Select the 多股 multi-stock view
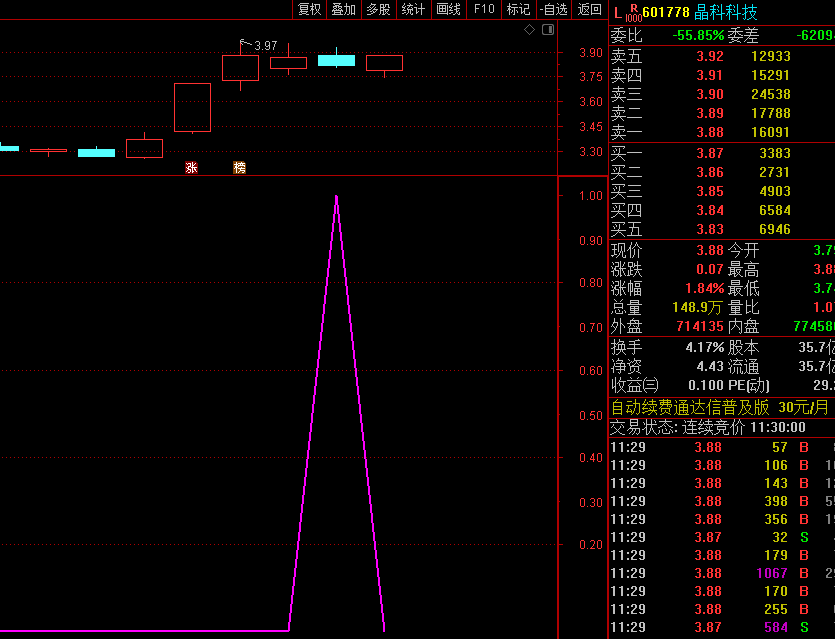This screenshot has height=639, width=835. point(378,9)
